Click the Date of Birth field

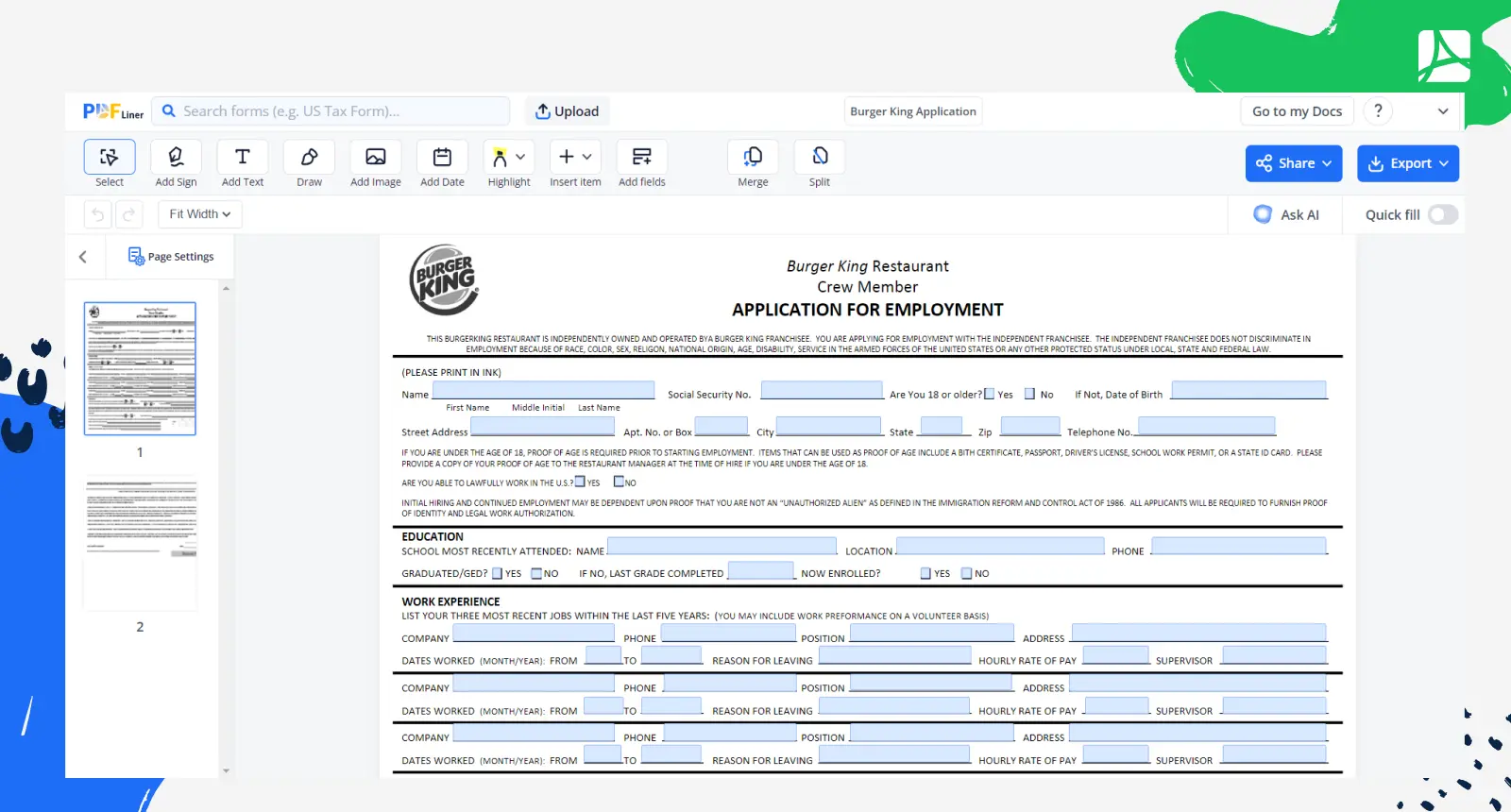tap(1249, 391)
